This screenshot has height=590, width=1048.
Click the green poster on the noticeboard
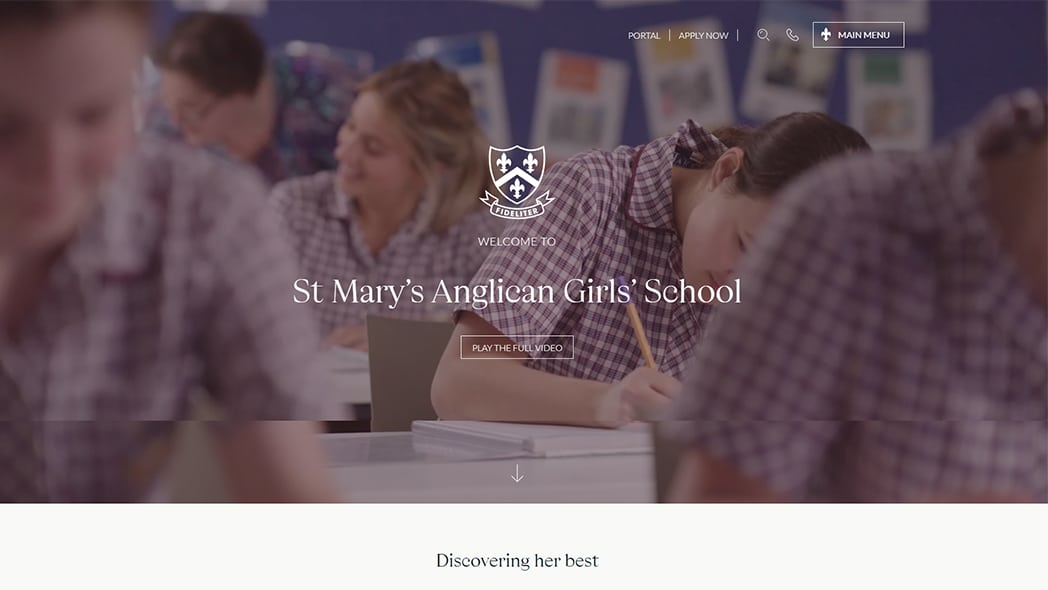click(882, 69)
